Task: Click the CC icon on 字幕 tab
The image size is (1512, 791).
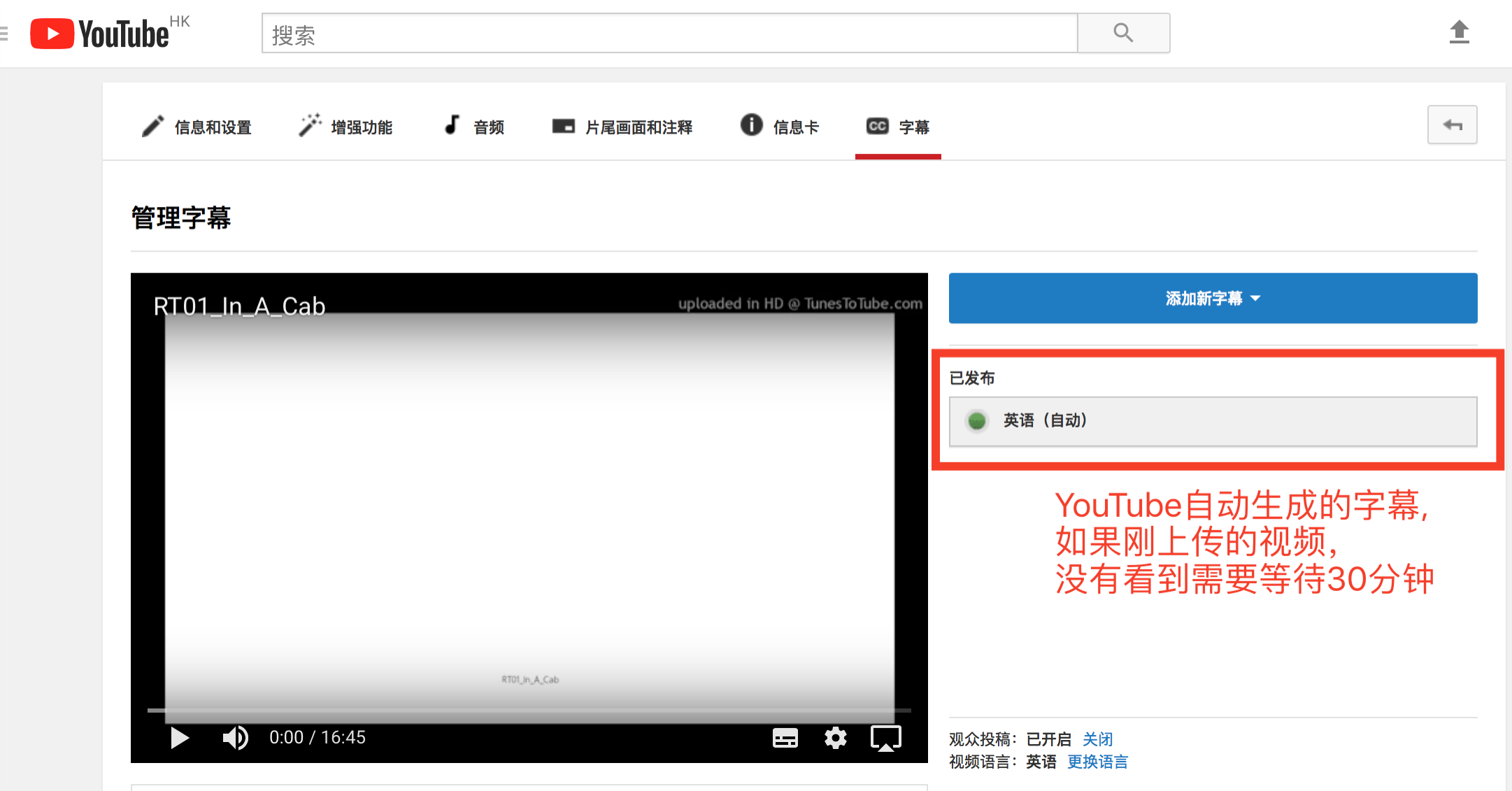Action: click(x=877, y=126)
